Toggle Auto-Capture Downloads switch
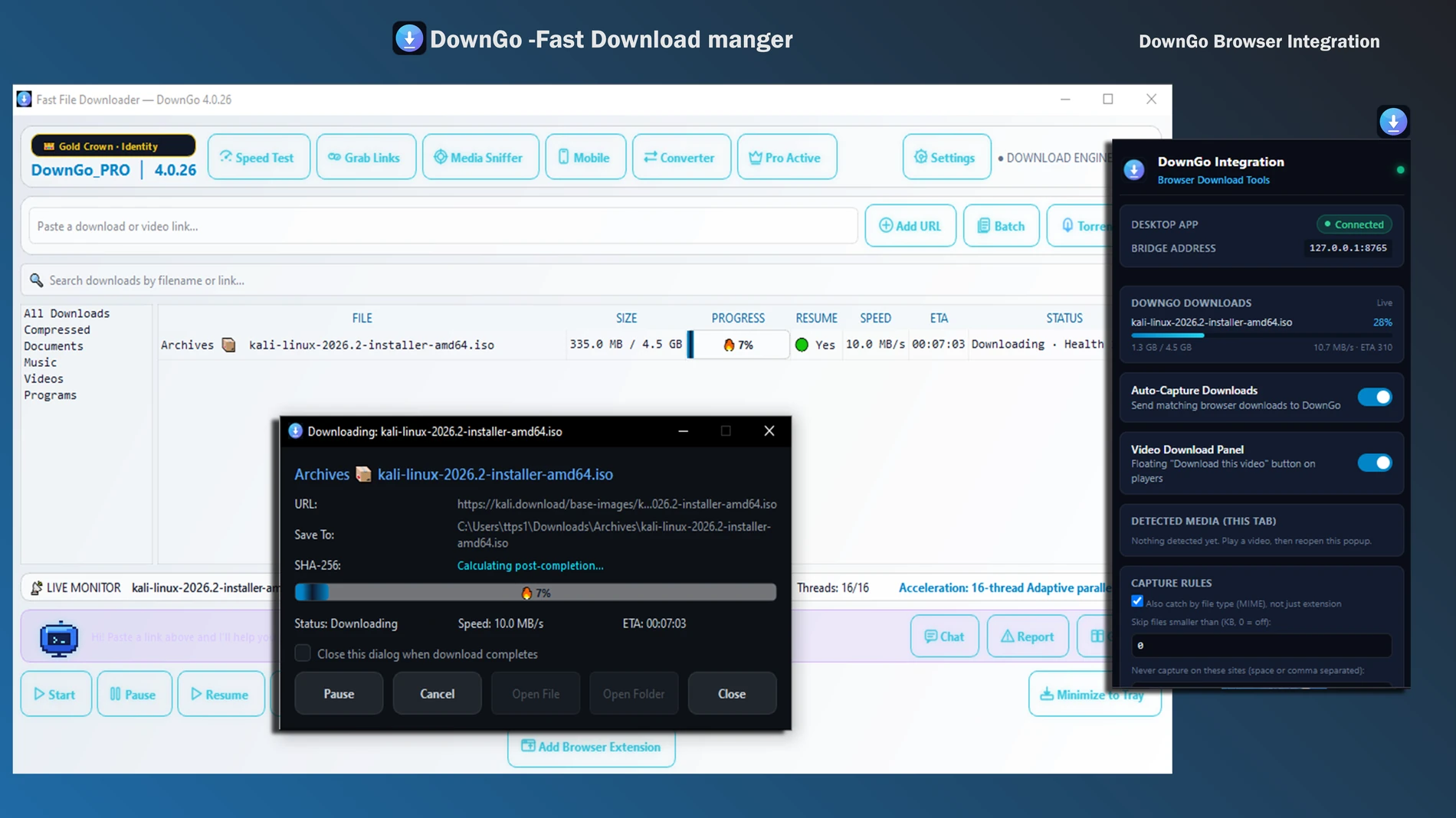Screen dimensions: 1456x818 [x=1374, y=397]
